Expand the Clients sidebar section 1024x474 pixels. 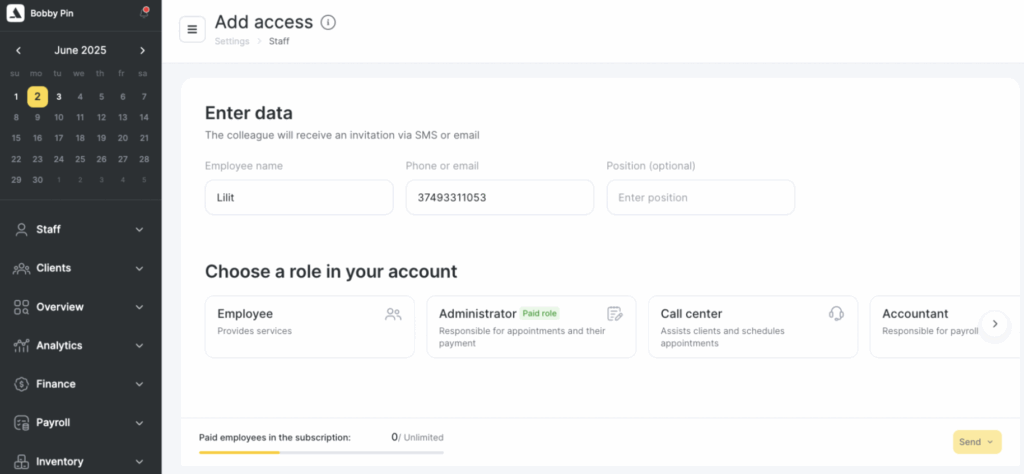80,268
